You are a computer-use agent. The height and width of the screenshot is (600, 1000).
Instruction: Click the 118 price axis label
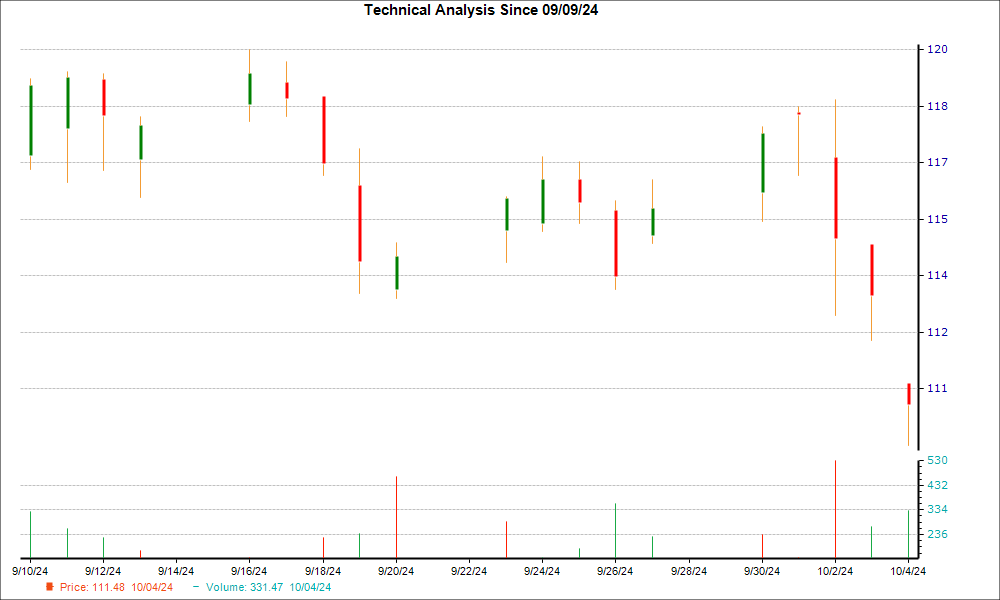(x=937, y=106)
